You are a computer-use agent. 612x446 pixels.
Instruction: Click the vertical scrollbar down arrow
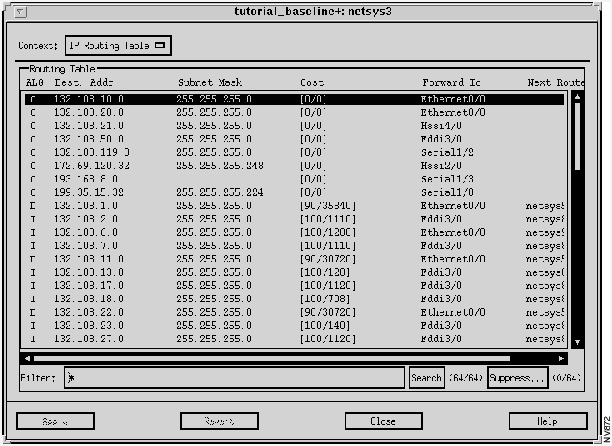(576, 342)
